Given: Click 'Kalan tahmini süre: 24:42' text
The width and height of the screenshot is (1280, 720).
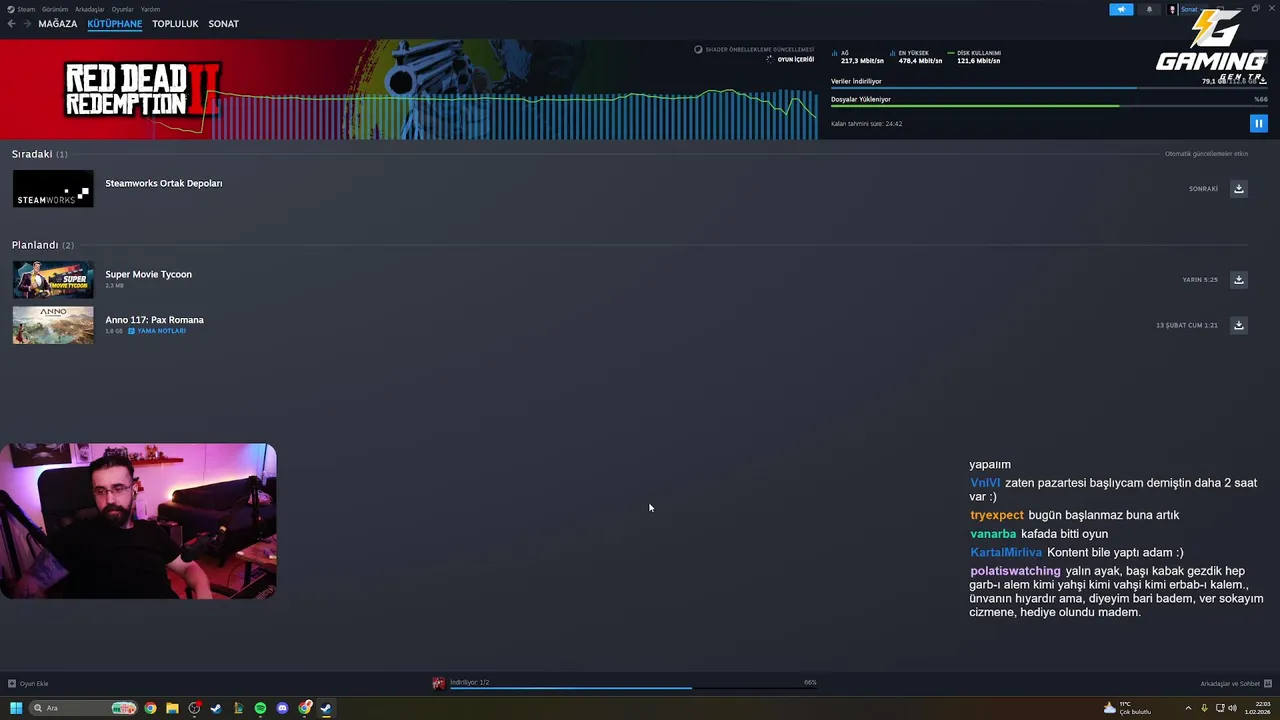Looking at the screenshot, I should click(866, 124).
